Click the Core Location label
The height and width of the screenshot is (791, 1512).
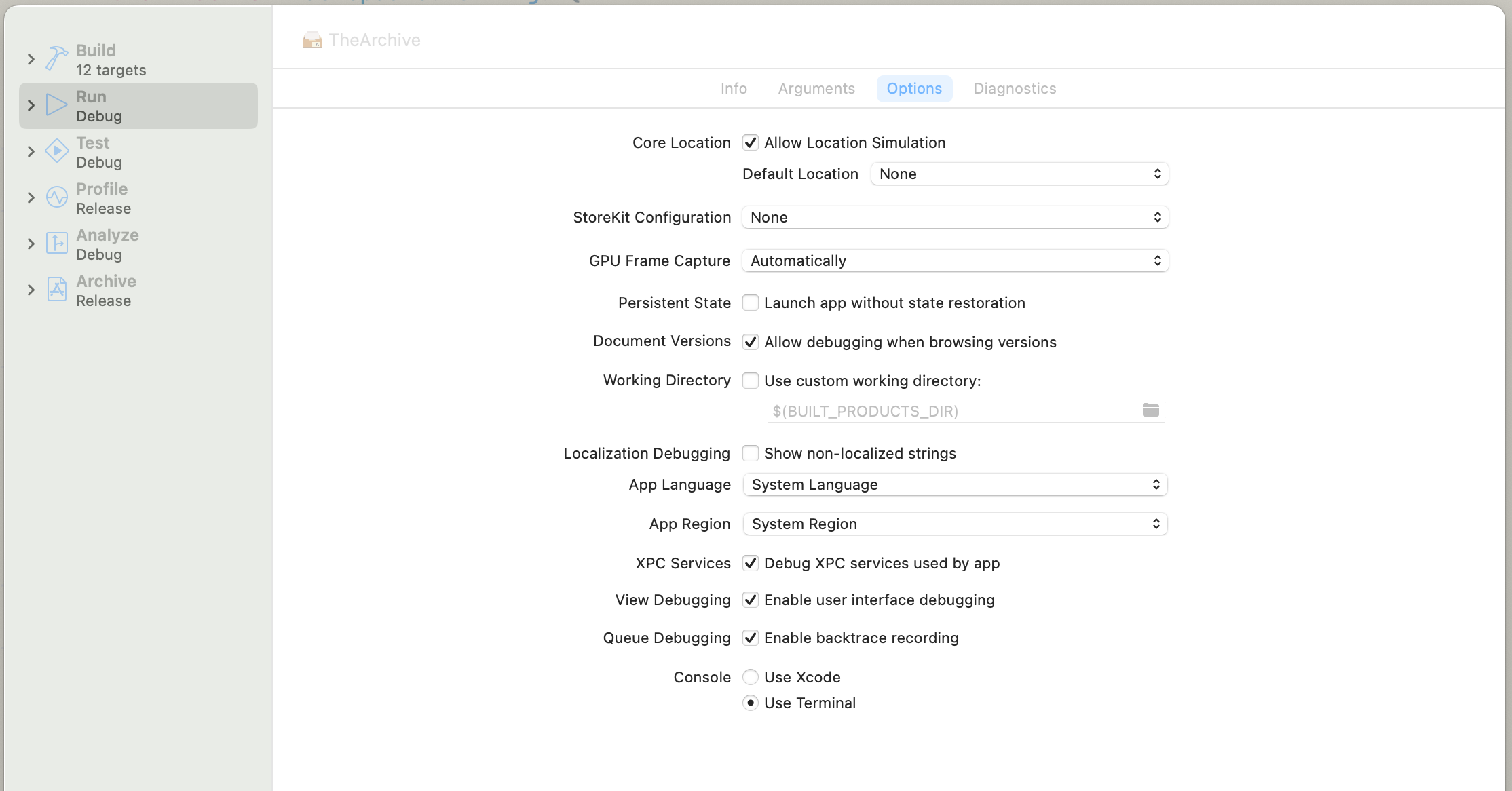[x=681, y=142]
